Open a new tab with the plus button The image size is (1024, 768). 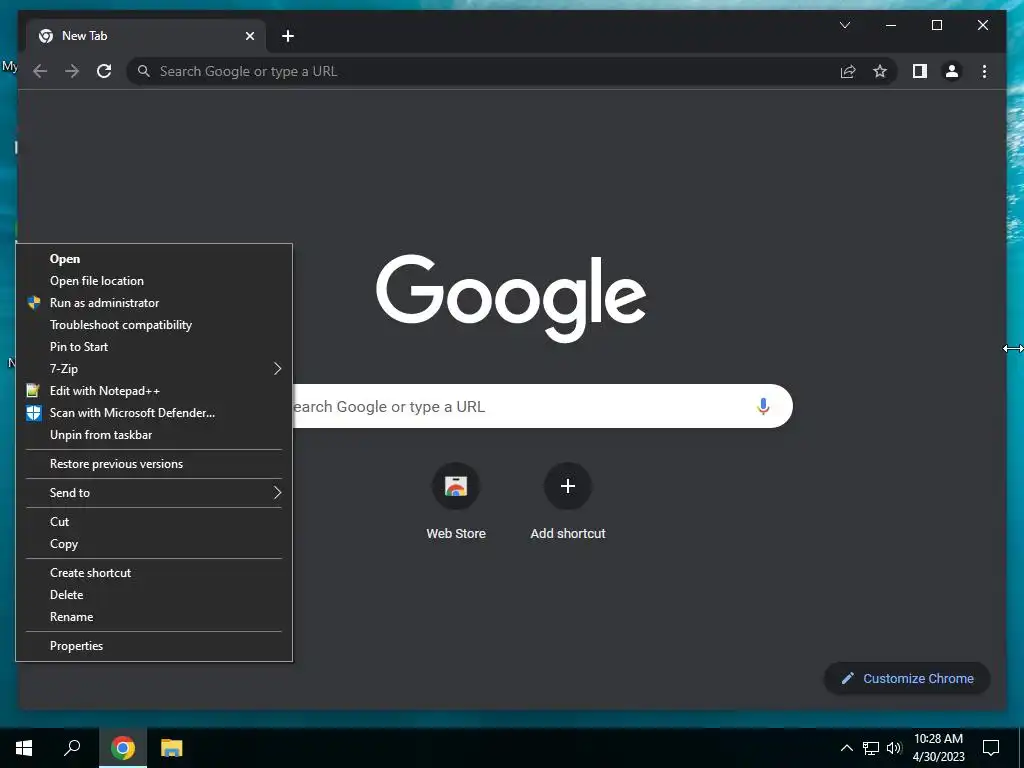pyautogui.click(x=288, y=36)
